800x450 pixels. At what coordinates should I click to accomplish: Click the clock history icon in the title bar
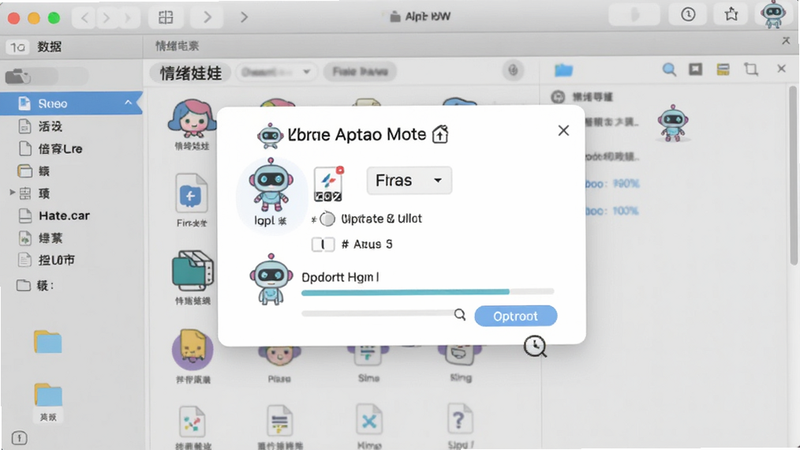[688, 15]
